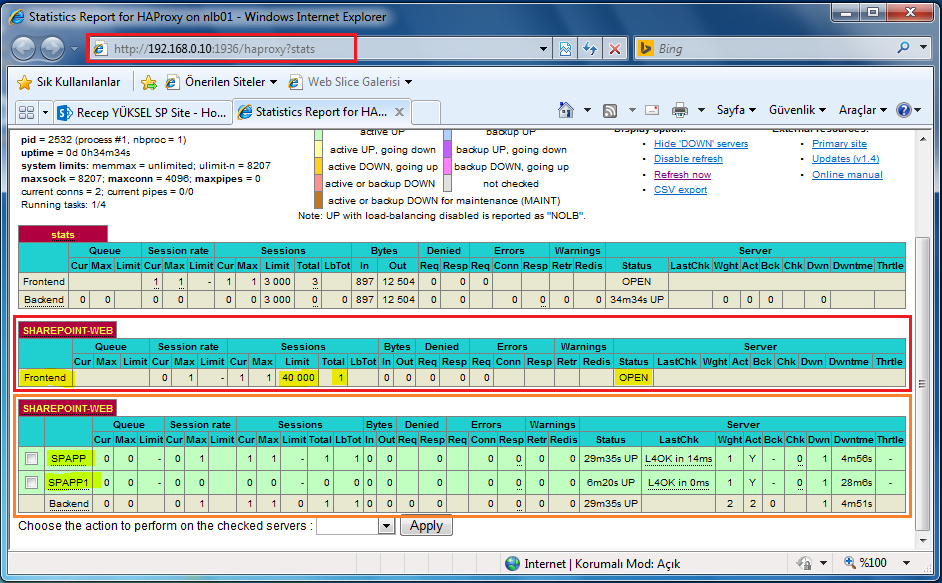Refresh the page with the Refresh icon

[590, 49]
